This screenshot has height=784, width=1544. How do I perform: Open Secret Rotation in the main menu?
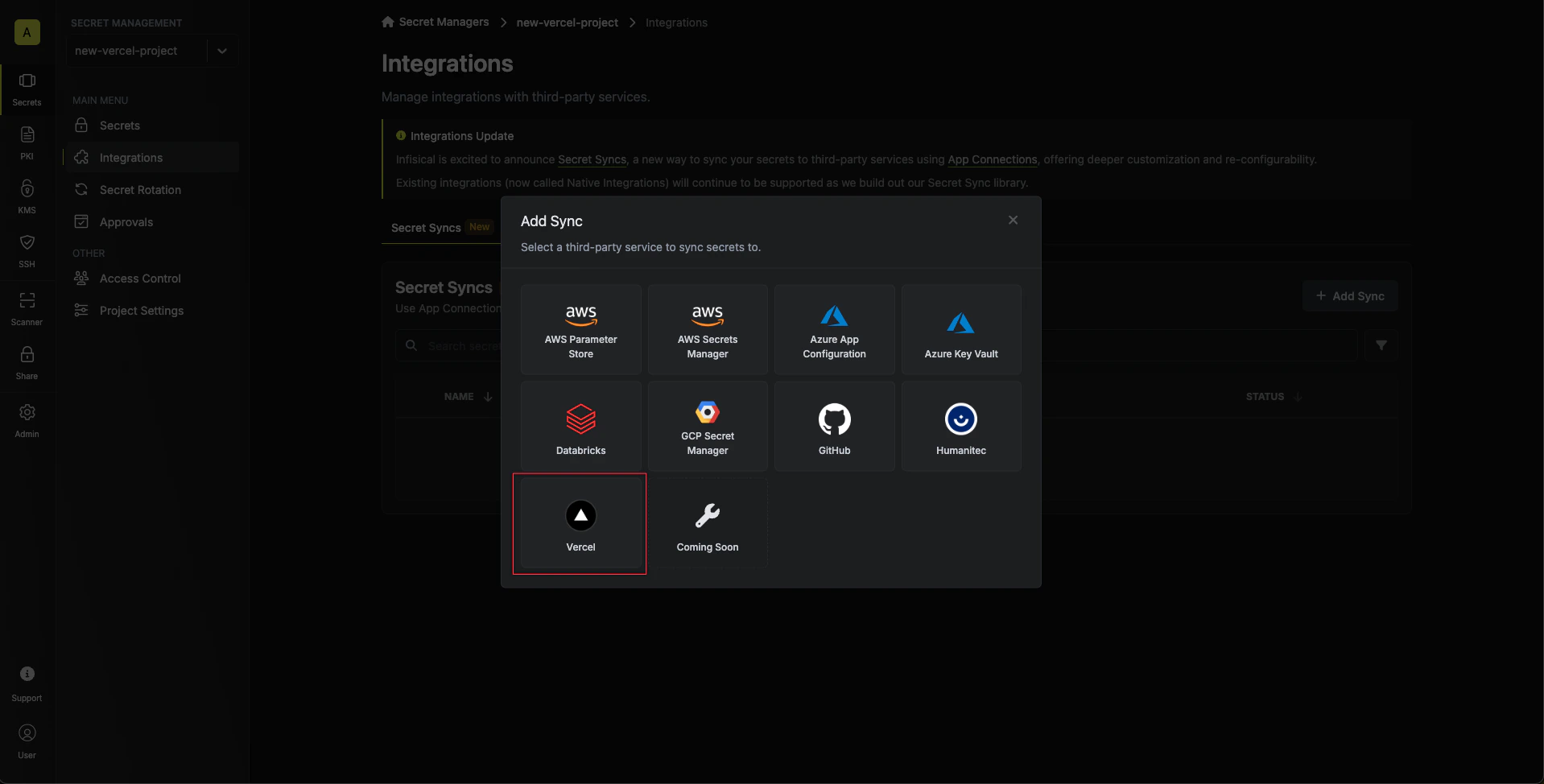(152, 190)
